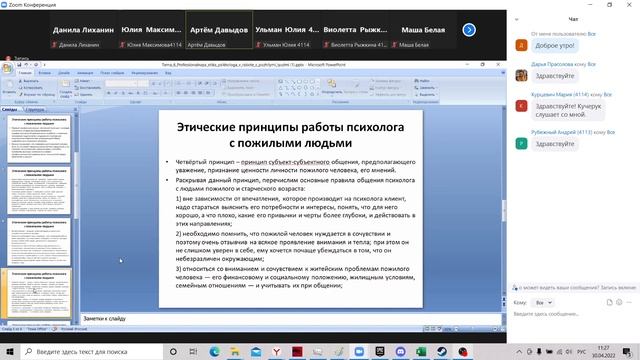Select Маша Белая's video tile
This screenshot has height=360, width=640.
[423, 30]
